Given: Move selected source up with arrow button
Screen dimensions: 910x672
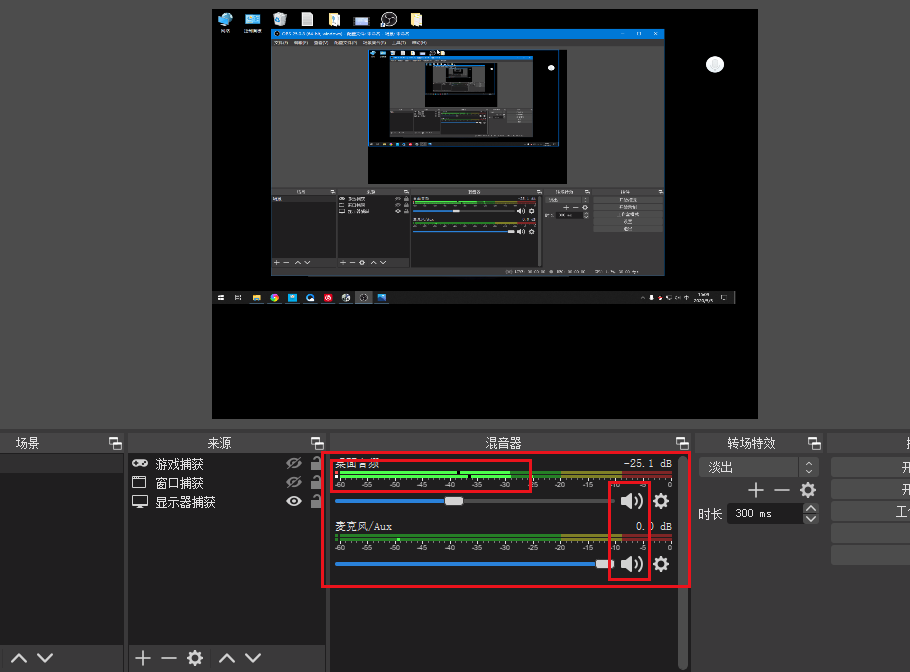Looking at the screenshot, I should point(227,658).
